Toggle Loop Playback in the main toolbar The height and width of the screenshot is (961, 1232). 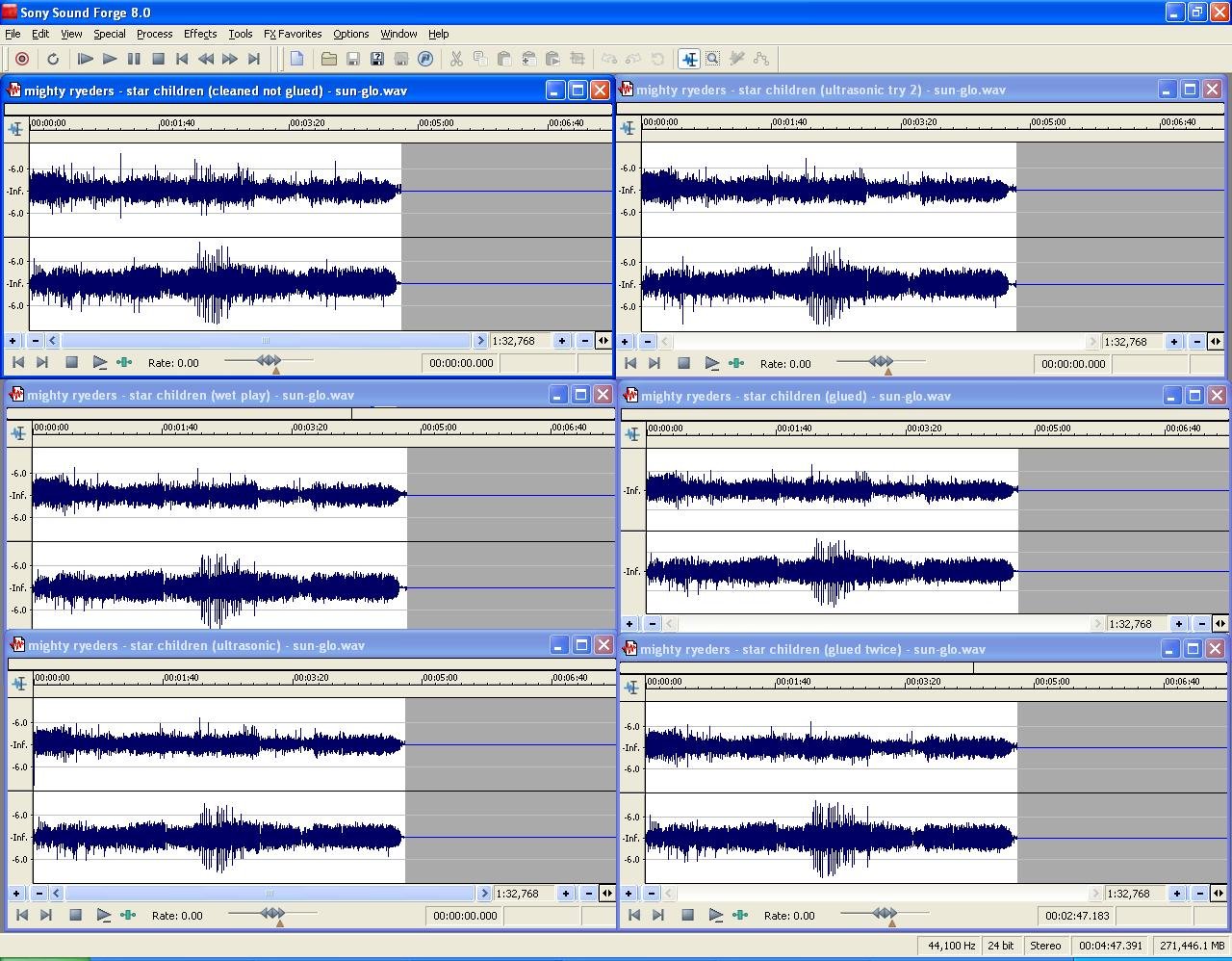[53, 59]
